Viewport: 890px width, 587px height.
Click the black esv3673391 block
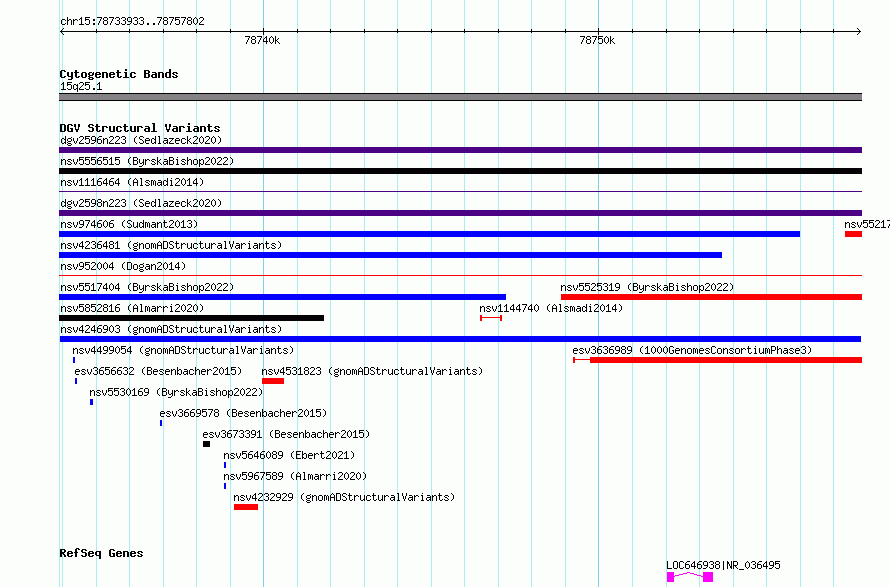coord(207,444)
